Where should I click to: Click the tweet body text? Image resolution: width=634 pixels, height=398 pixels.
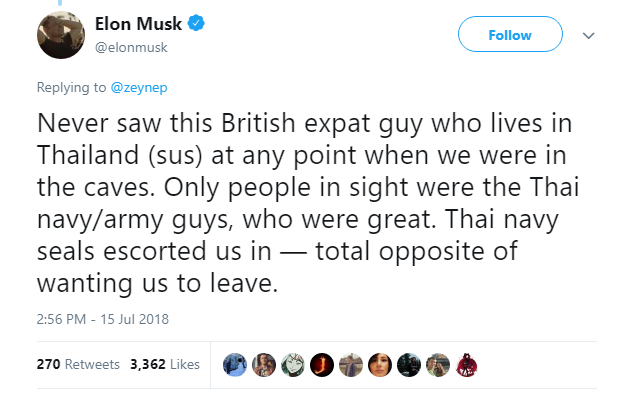(x=308, y=203)
